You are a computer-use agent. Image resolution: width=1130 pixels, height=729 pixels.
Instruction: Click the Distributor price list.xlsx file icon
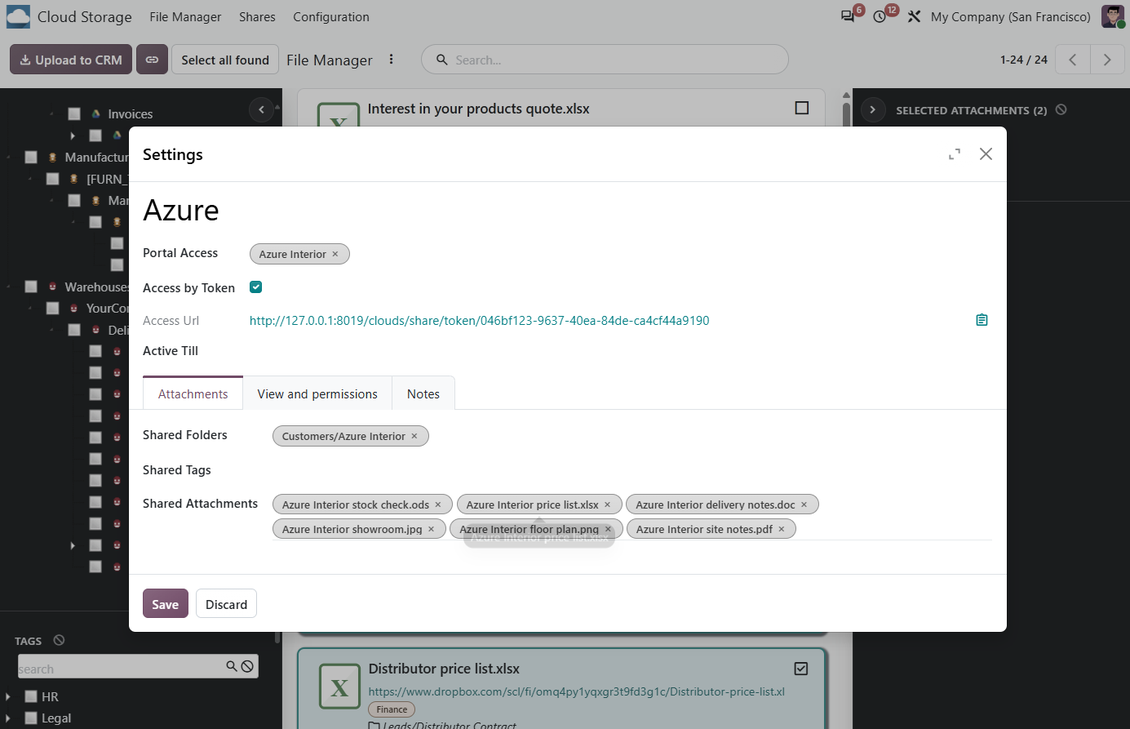click(339, 686)
